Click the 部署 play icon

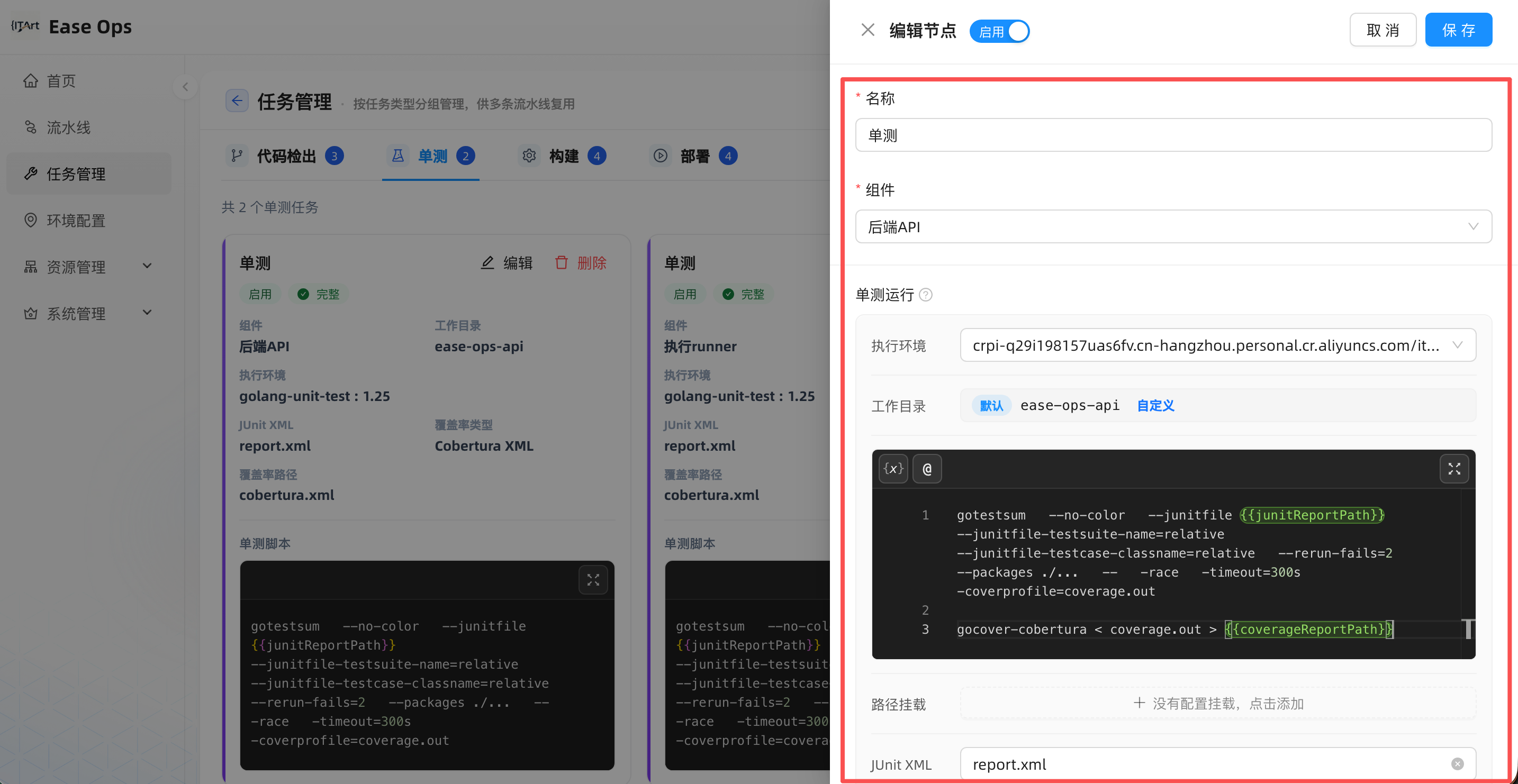(x=661, y=156)
